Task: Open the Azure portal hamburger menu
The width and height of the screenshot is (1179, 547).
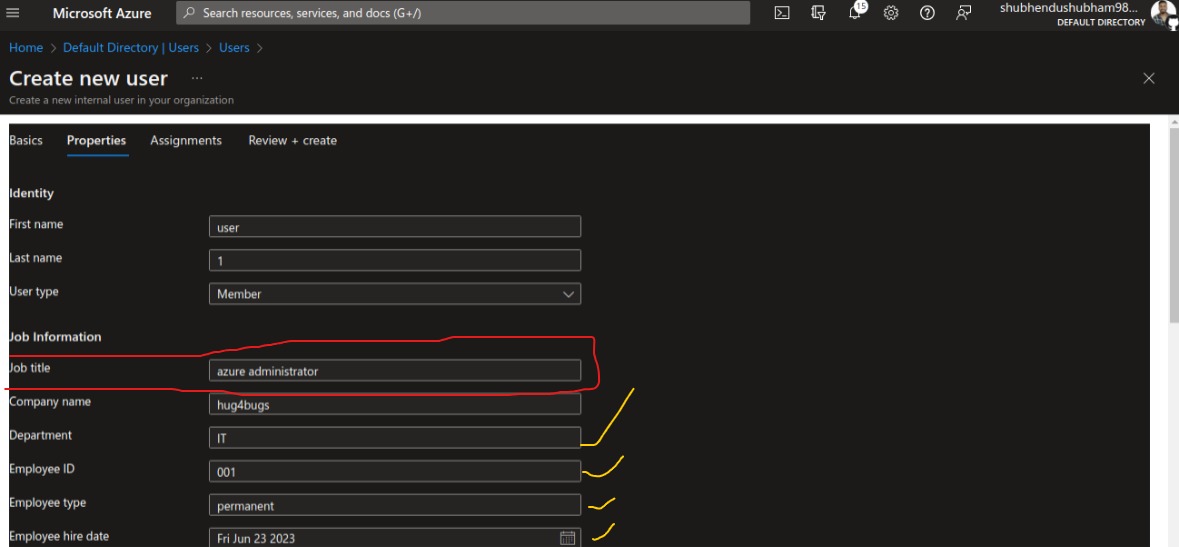Action: click(13, 13)
